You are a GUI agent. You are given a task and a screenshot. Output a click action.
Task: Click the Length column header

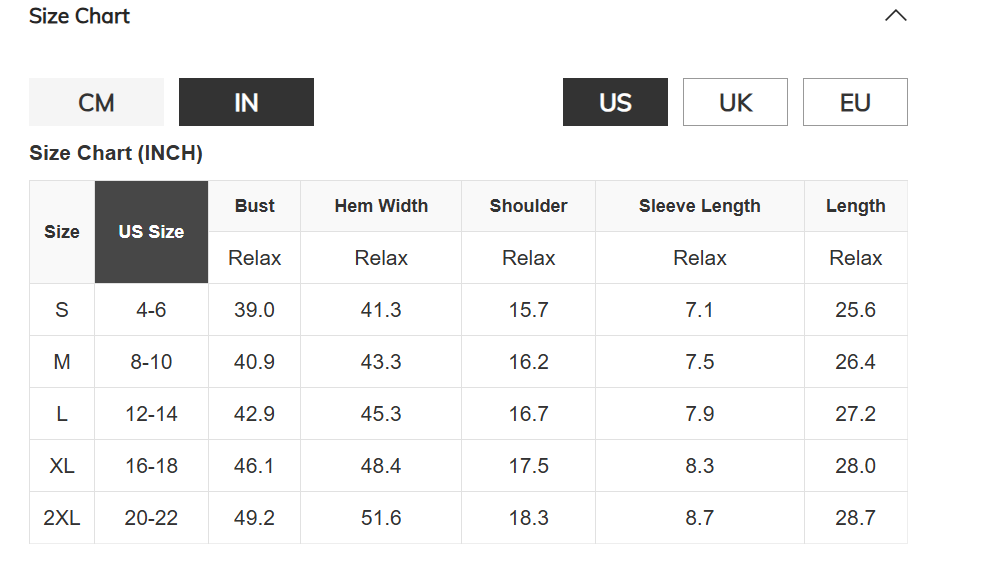point(855,206)
